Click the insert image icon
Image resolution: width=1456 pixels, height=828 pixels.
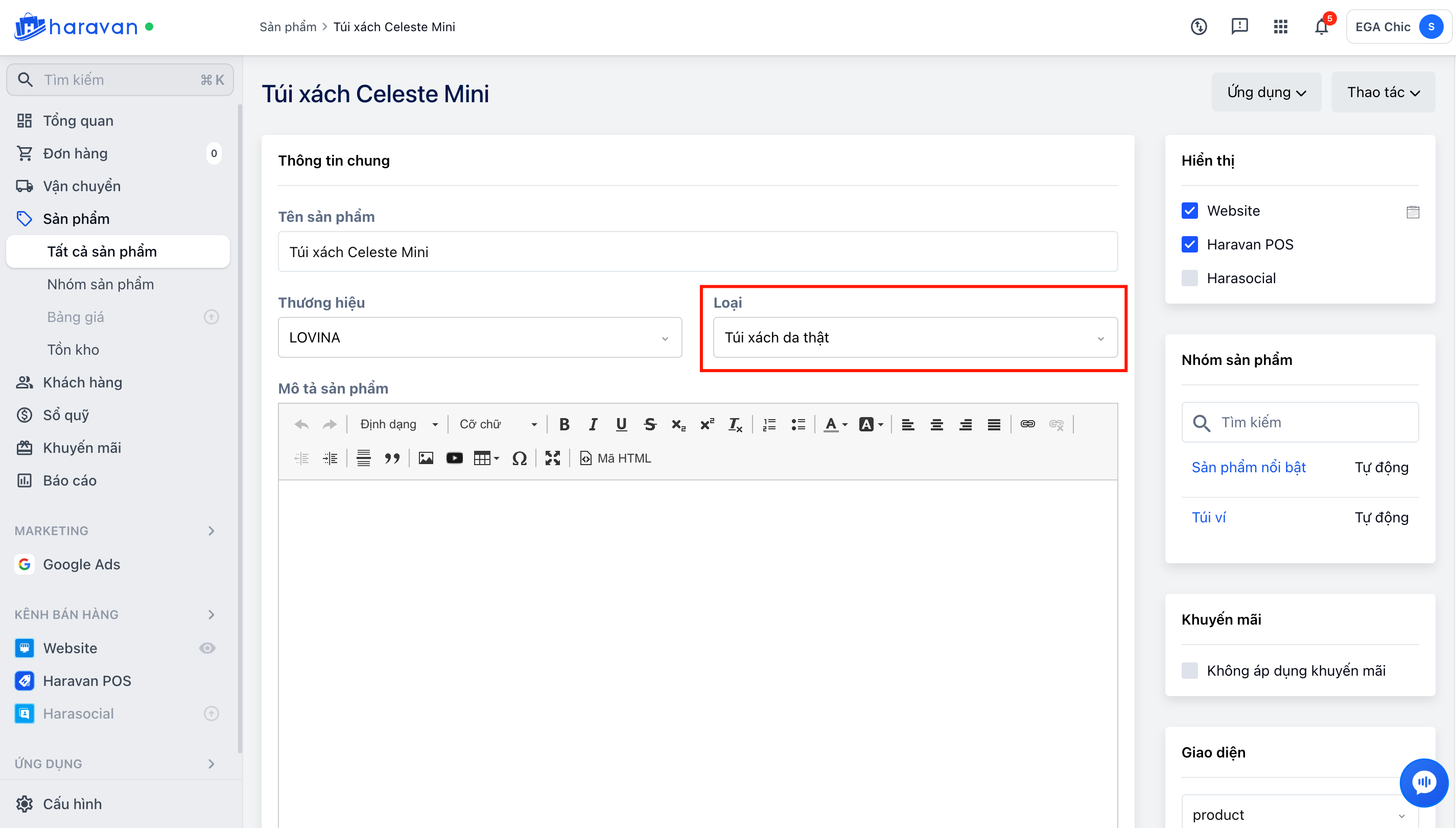426,458
